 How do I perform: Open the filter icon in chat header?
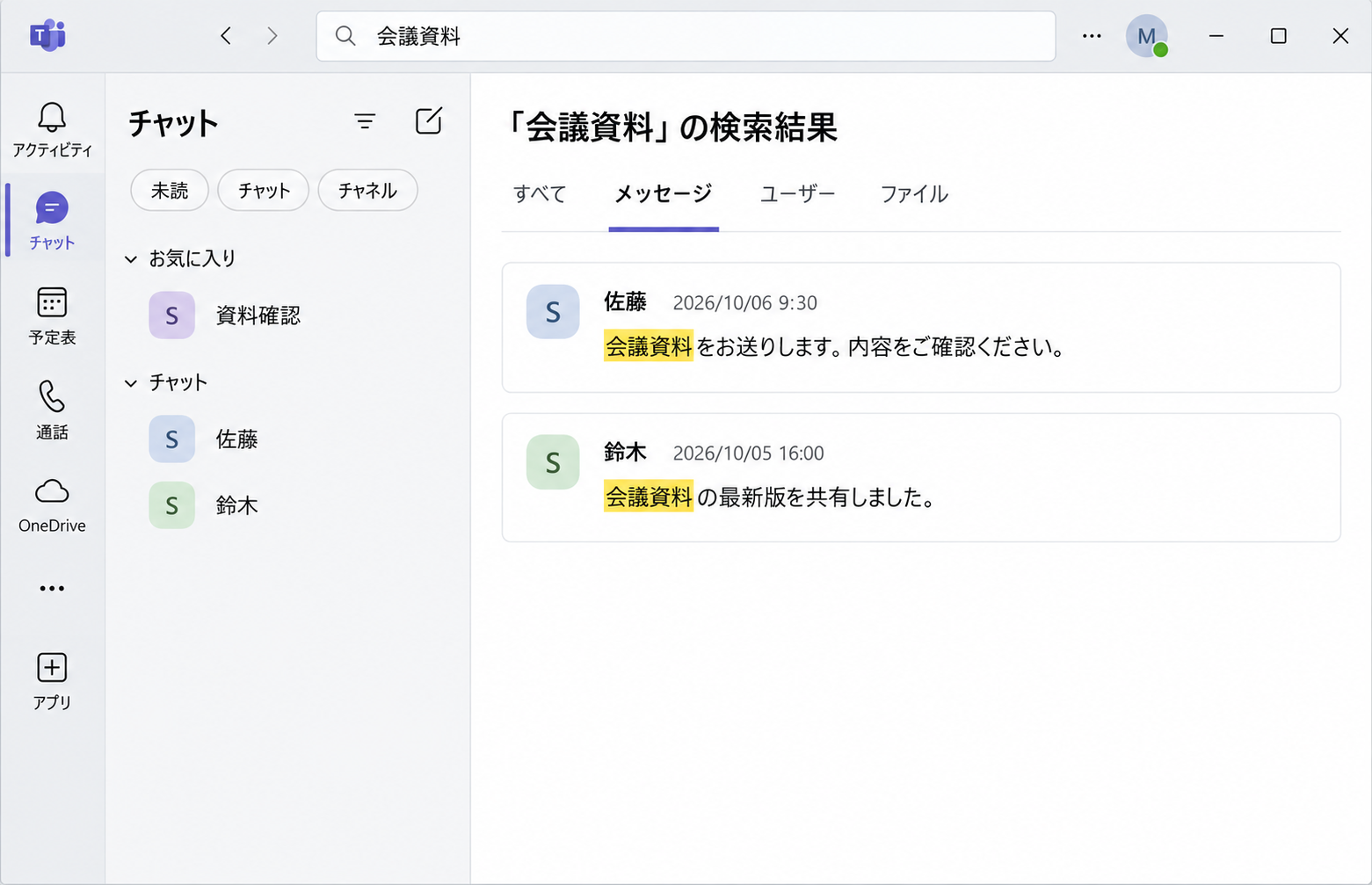pyautogui.click(x=365, y=121)
